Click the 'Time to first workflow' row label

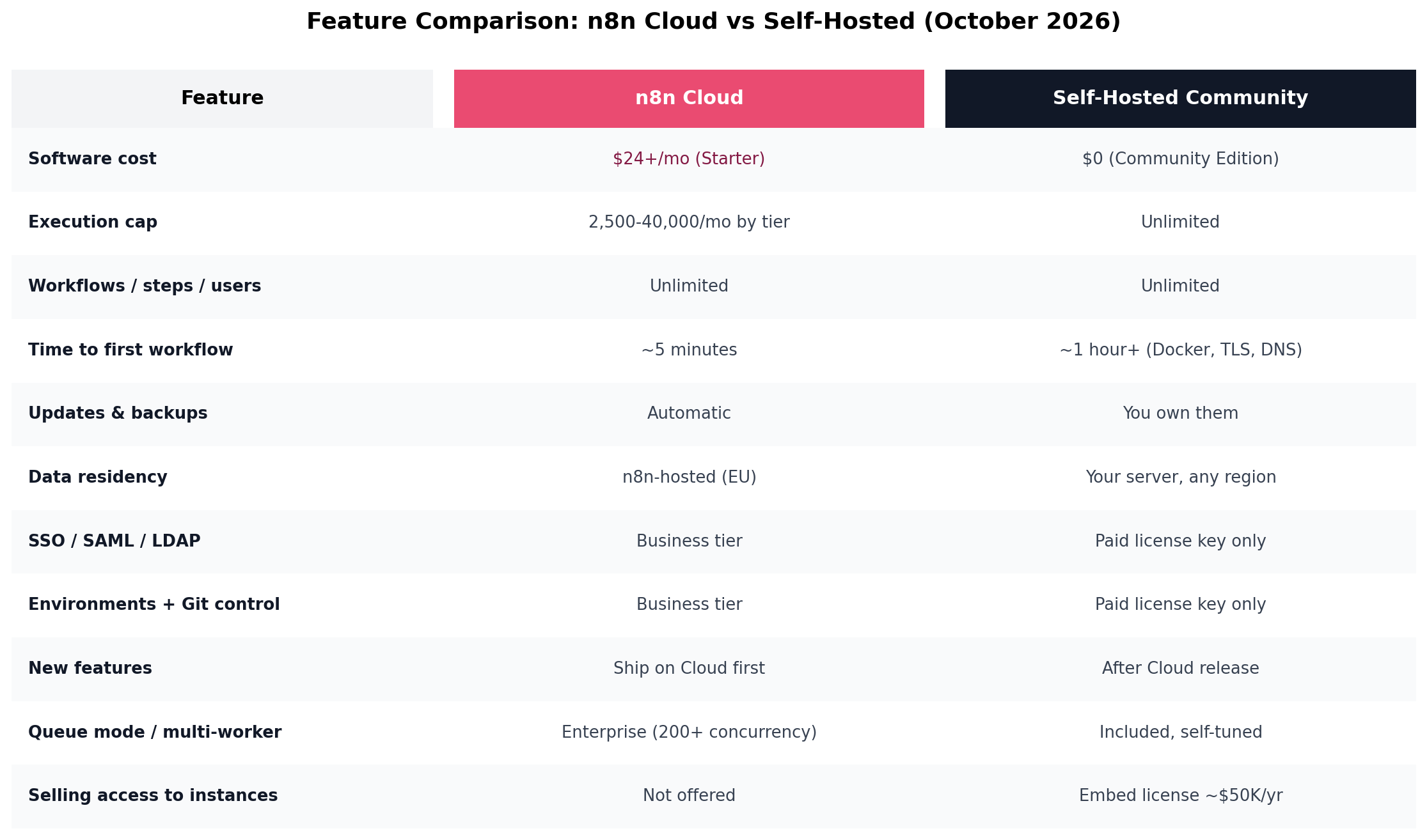[130, 350]
